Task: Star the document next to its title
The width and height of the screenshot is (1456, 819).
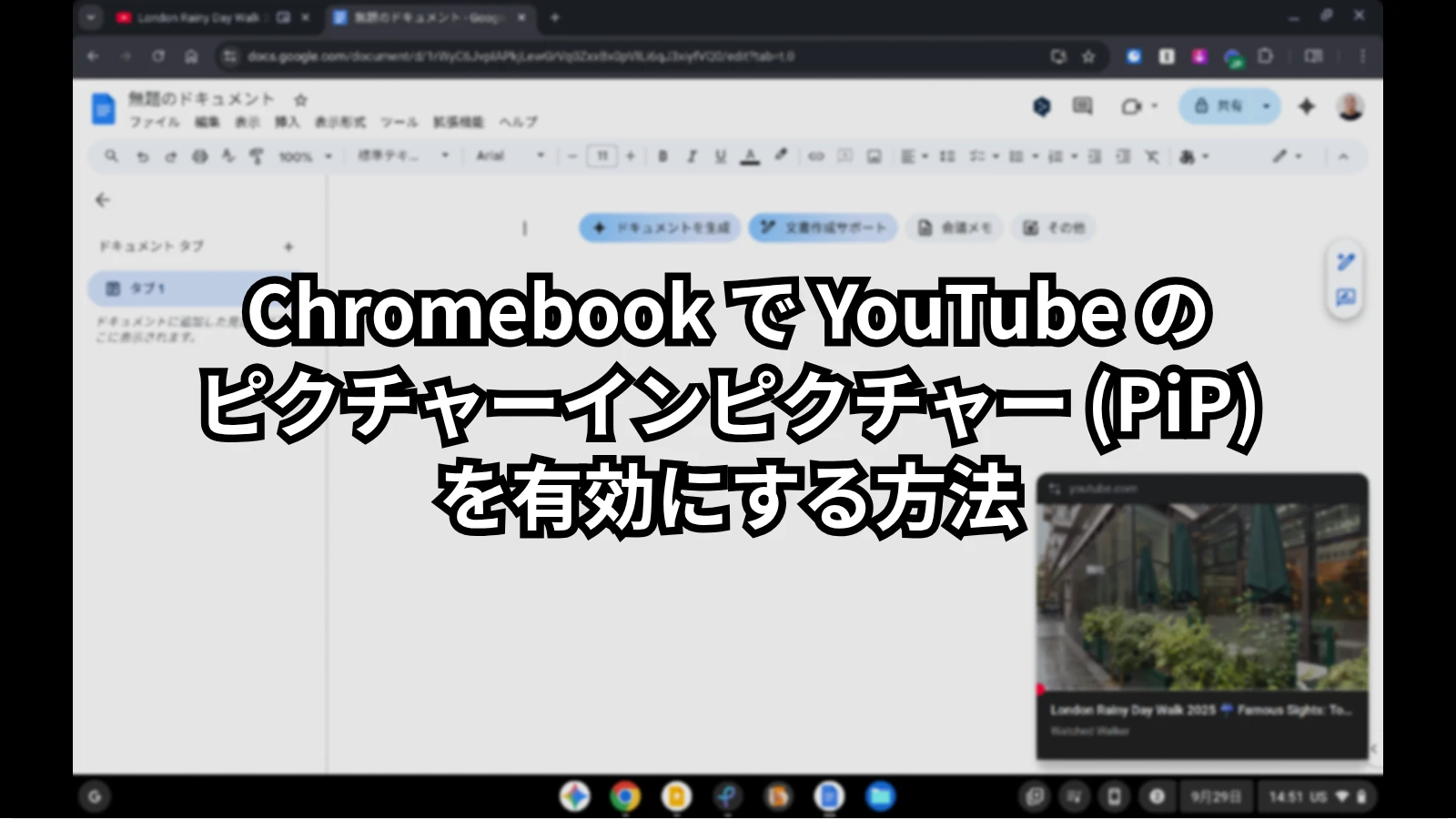Action: [x=300, y=99]
